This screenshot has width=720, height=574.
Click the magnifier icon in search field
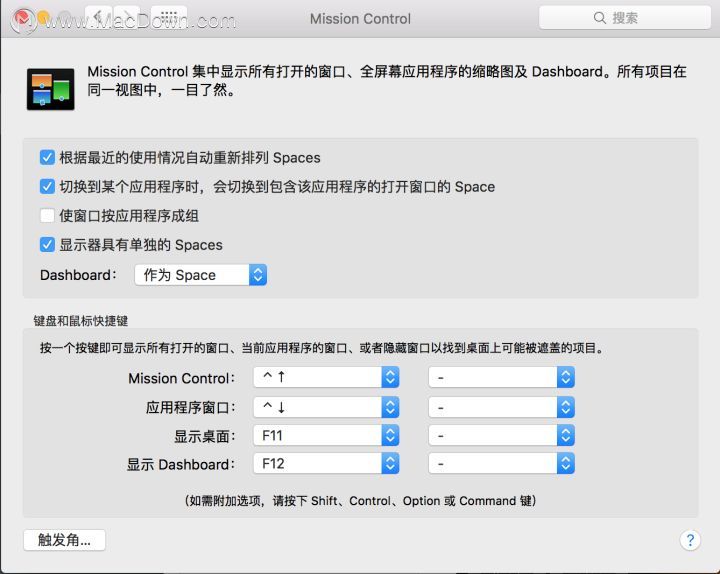point(599,18)
